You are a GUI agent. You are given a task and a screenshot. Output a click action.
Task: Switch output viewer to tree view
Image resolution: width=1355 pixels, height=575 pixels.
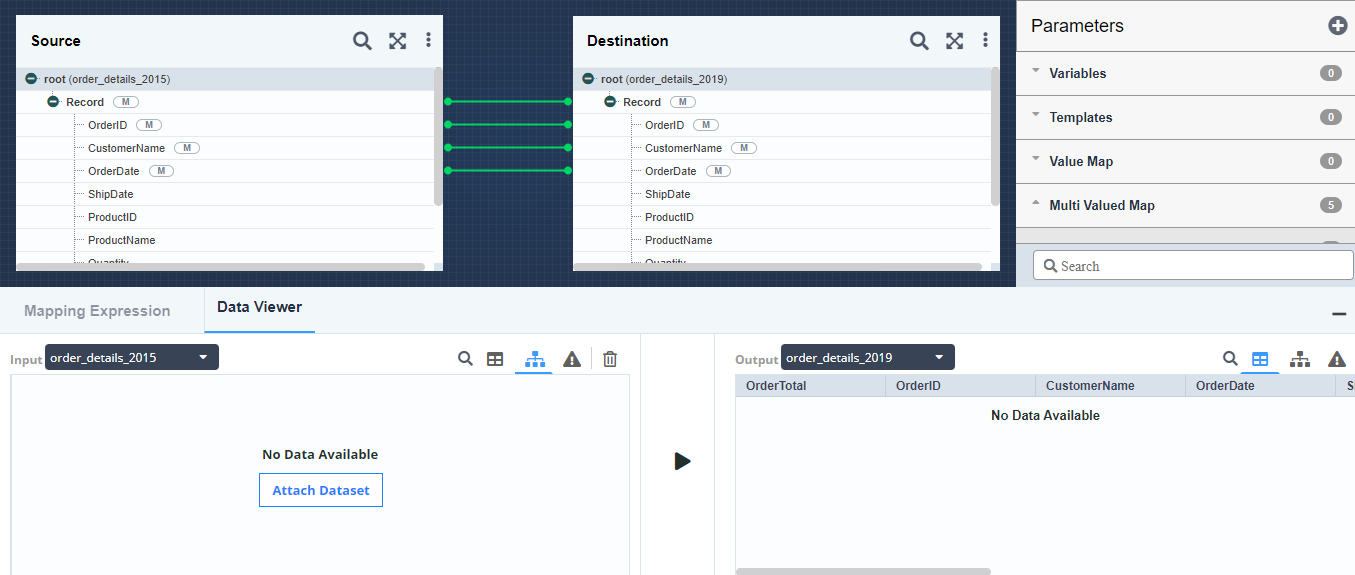point(1299,359)
